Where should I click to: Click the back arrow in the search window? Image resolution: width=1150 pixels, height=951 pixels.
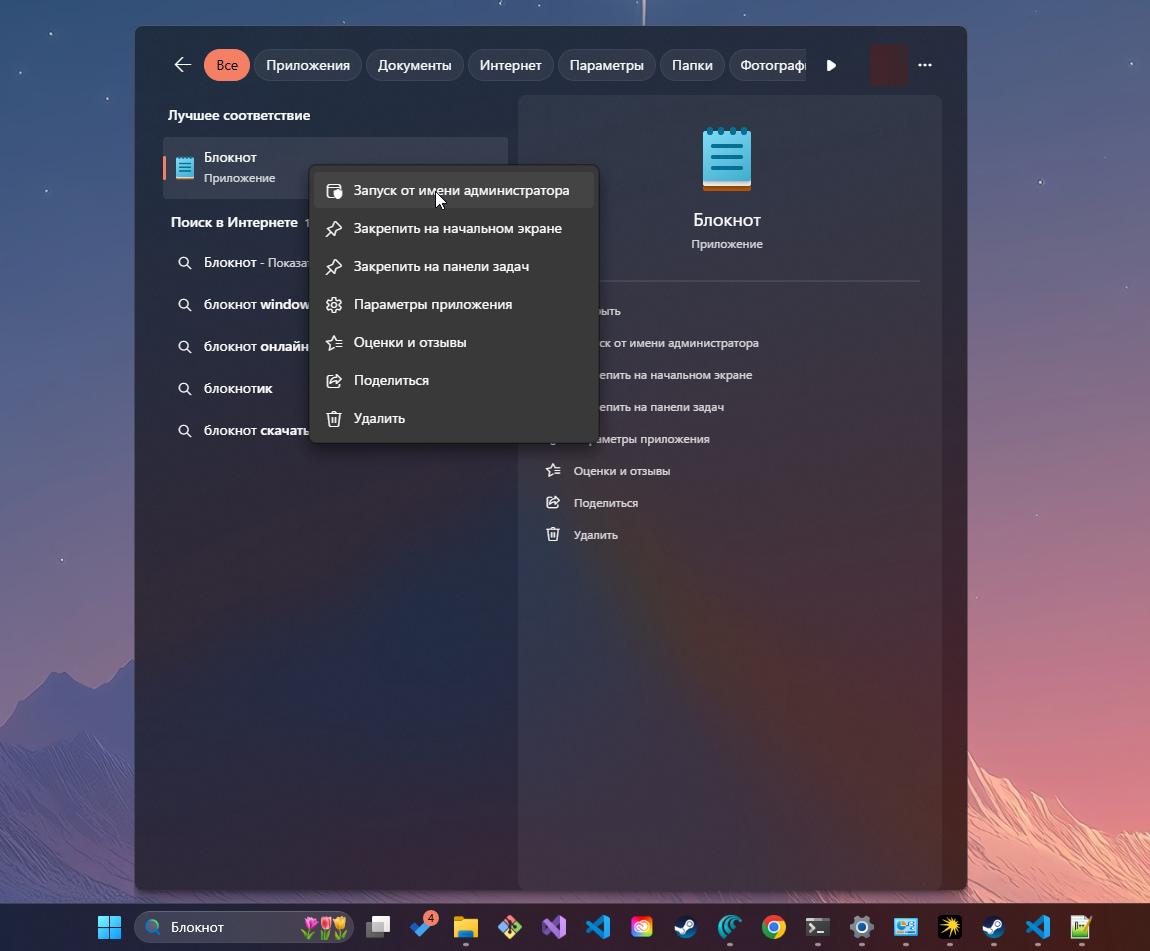[x=182, y=64]
